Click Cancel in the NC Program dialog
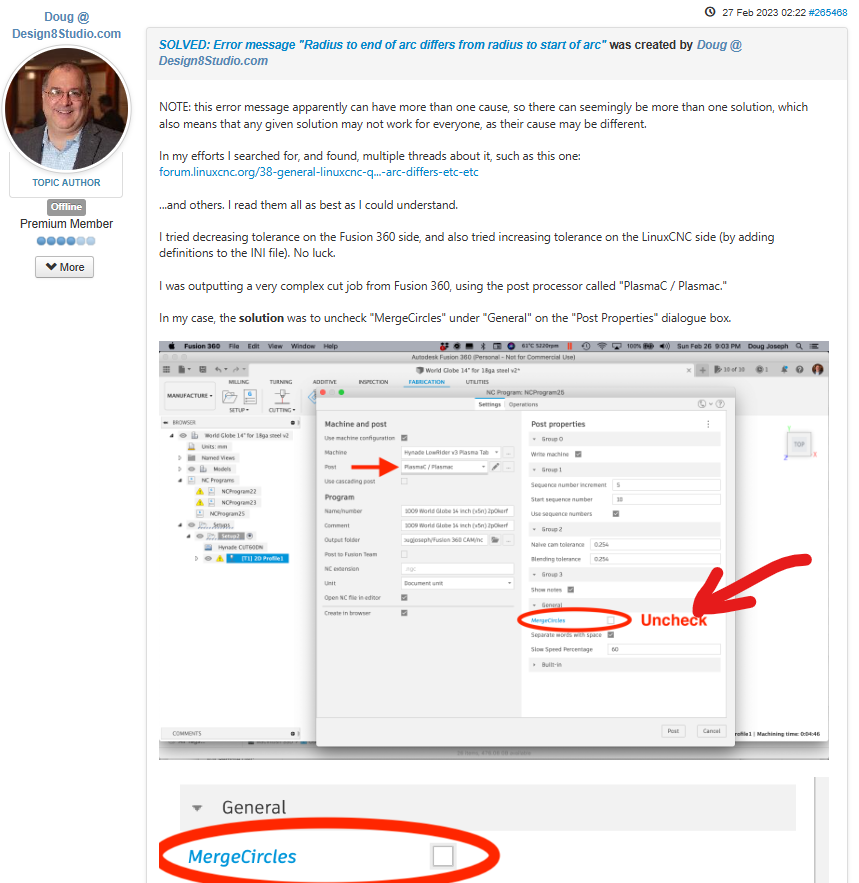 click(711, 731)
